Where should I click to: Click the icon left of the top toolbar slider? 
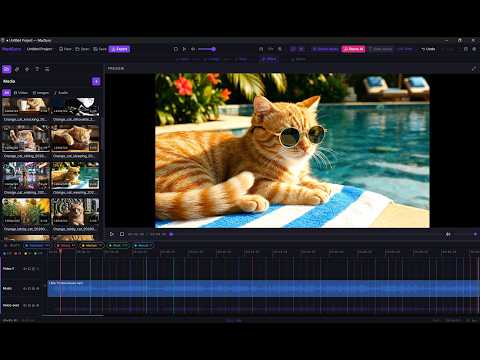tap(193, 49)
